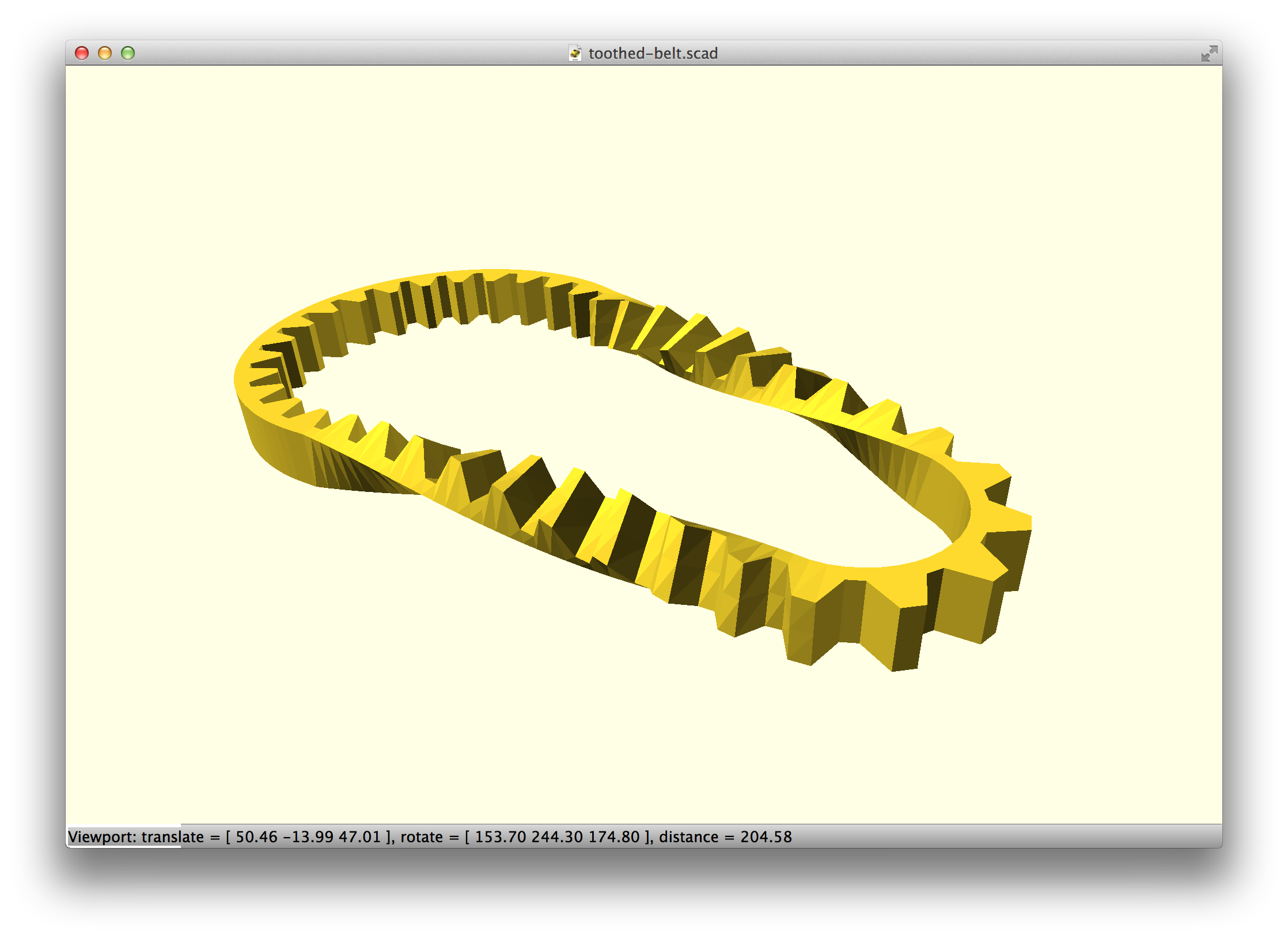Zoom window using the green button
The width and height of the screenshot is (1288, 939).
tap(128, 54)
